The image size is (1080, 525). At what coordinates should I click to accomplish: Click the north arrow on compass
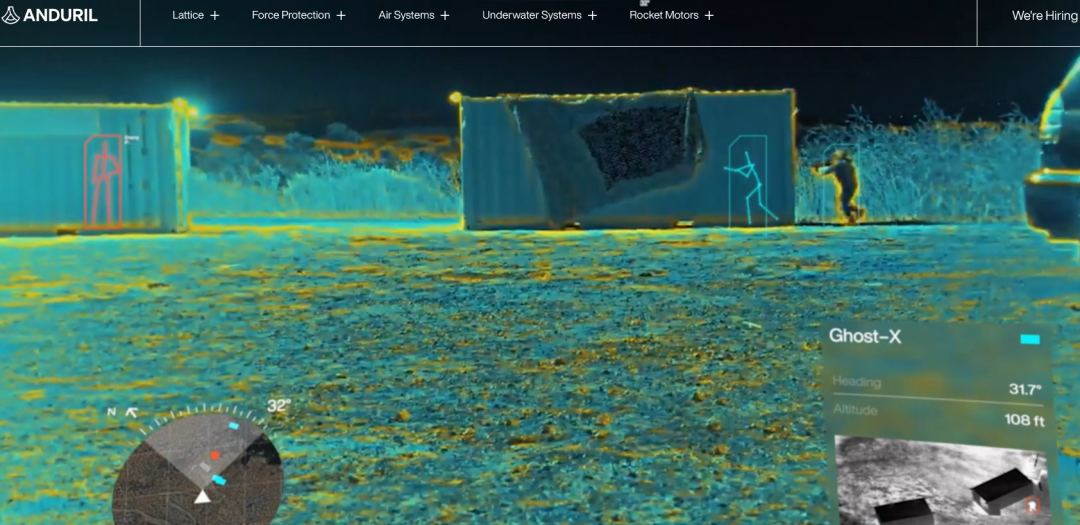131,413
